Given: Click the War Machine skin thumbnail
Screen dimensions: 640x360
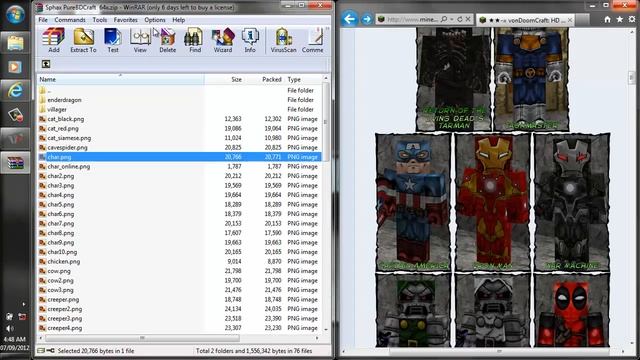Looking at the screenshot, I should pyautogui.click(x=571, y=202).
